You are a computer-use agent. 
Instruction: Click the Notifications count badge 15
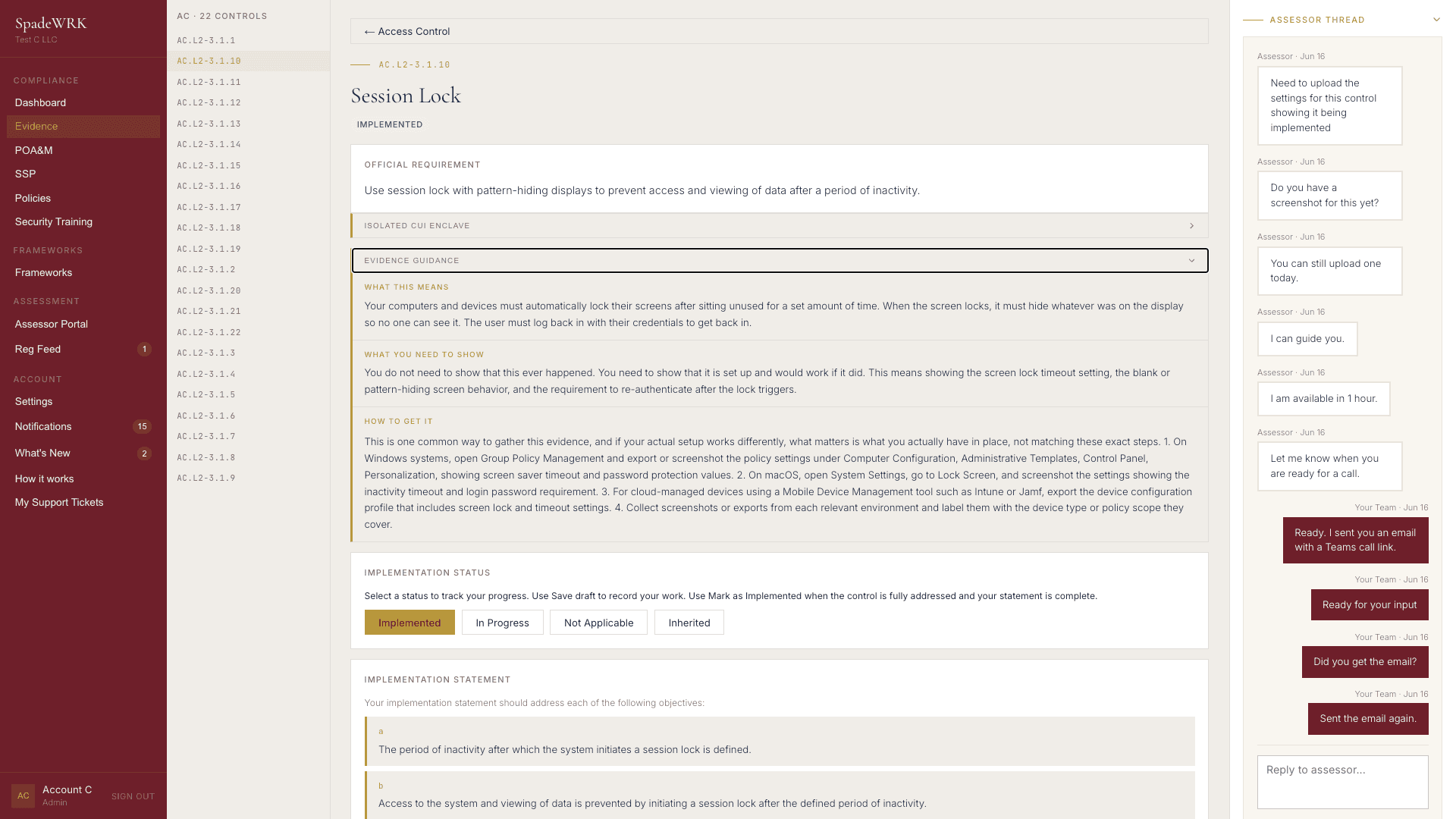point(142,427)
